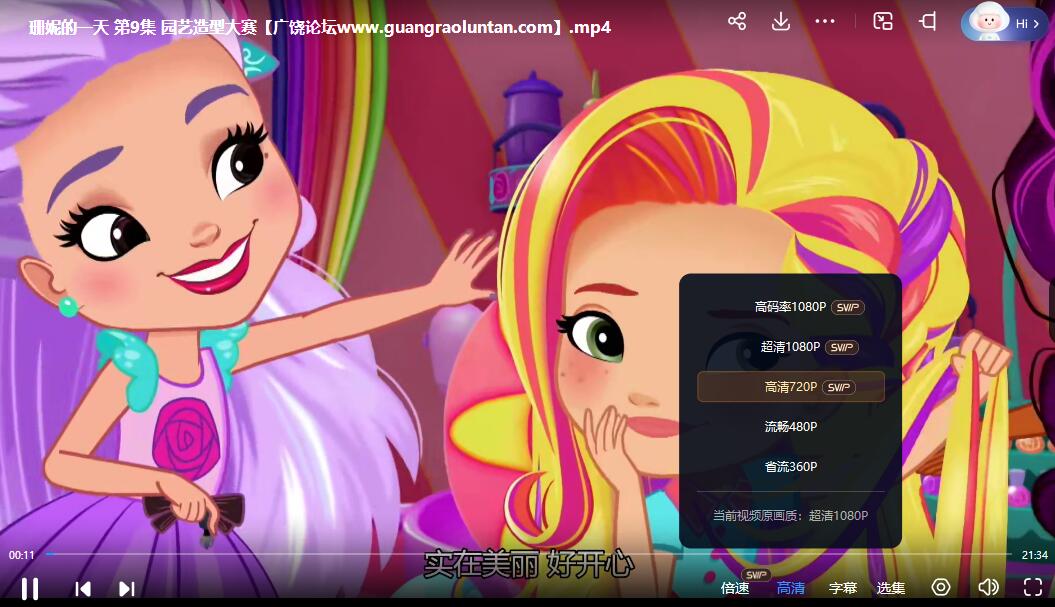Click the SVIP badge next to 超清1080P
Image resolution: width=1055 pixels, height=607 pixels.
click(x=842, y=347)
